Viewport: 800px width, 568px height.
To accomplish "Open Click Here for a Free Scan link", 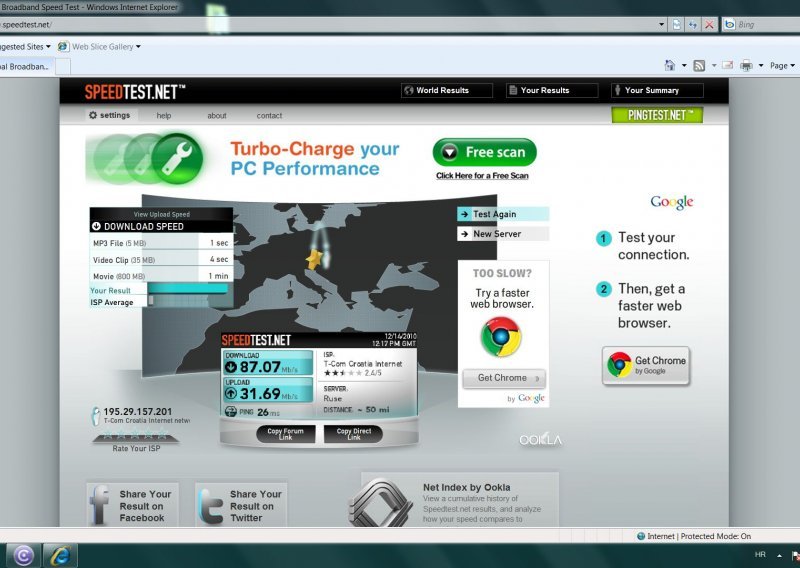I will 482,176.
